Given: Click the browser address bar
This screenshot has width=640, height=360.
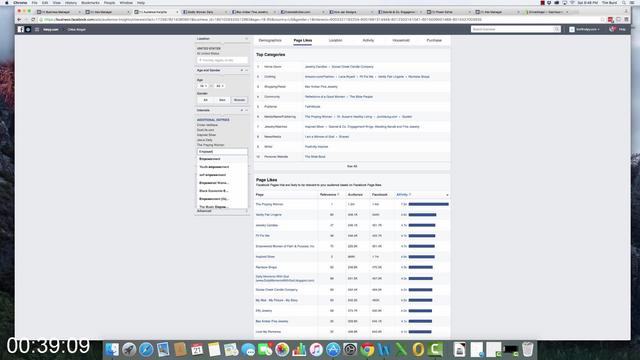Looking at the screenshot, I should tap(320, 19).
